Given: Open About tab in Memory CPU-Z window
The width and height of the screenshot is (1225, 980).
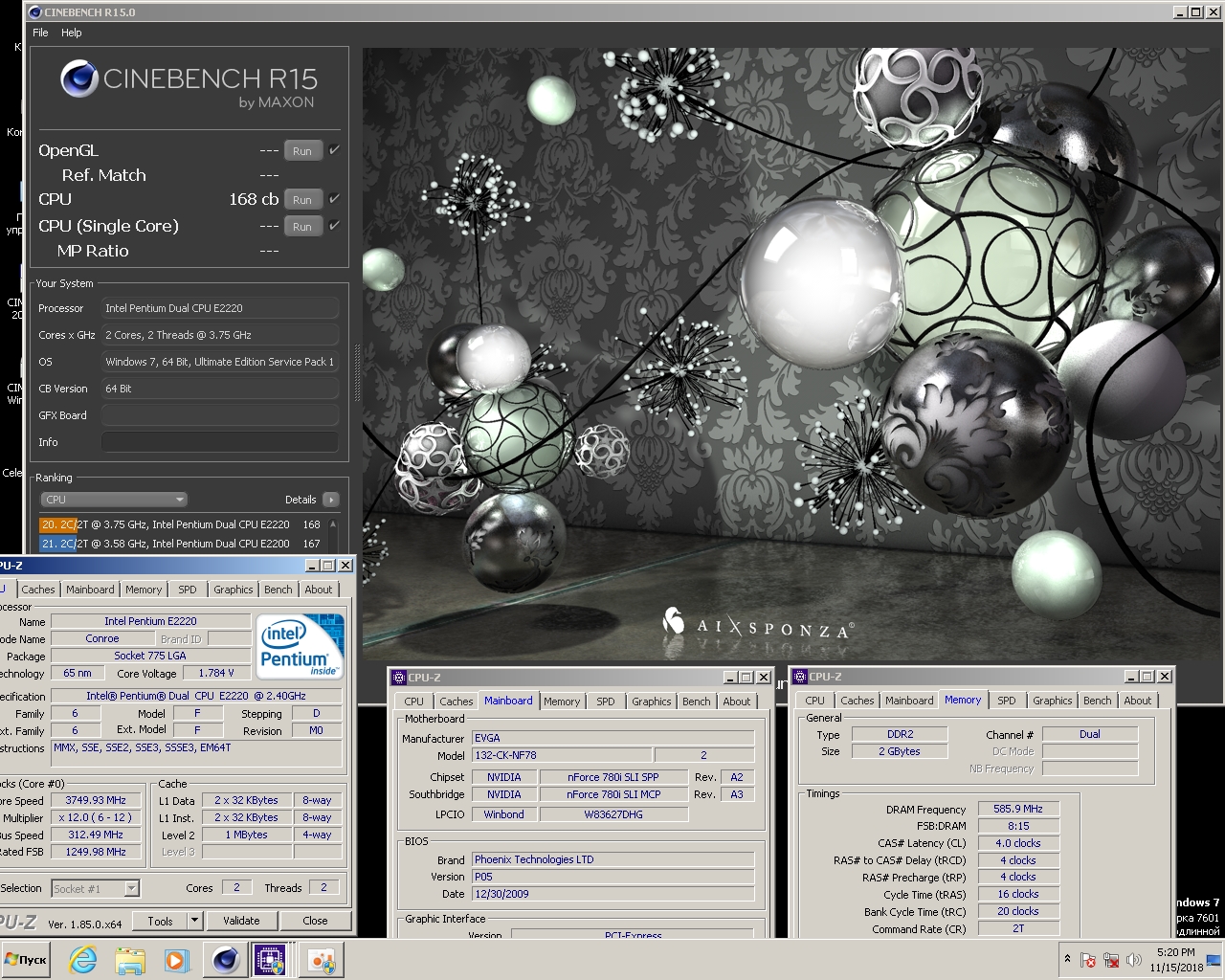Looking at the screenshot, I should point(1138,701).
